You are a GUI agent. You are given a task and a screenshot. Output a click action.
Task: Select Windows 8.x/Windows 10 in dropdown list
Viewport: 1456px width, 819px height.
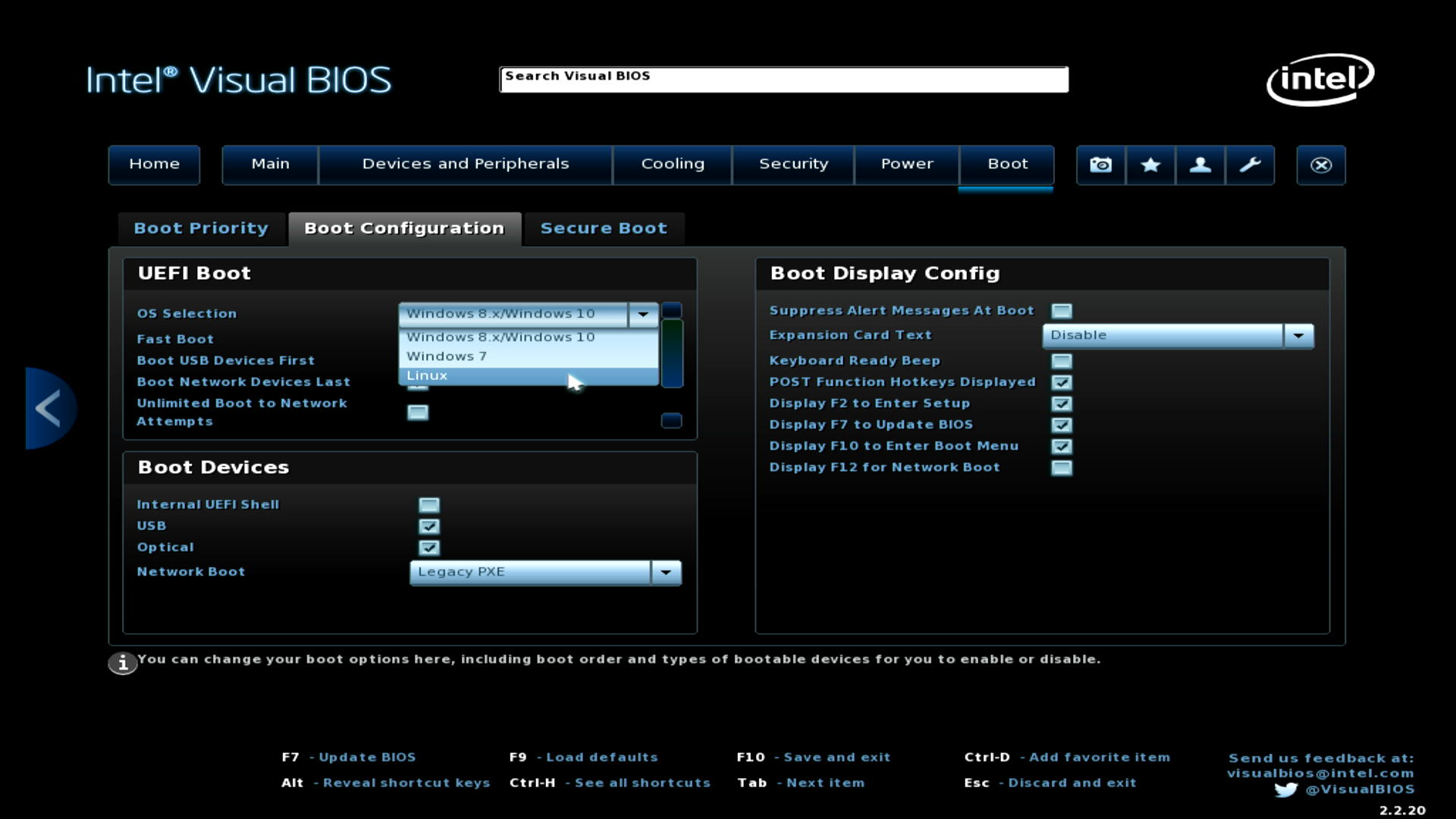click(x=529, y=337)
